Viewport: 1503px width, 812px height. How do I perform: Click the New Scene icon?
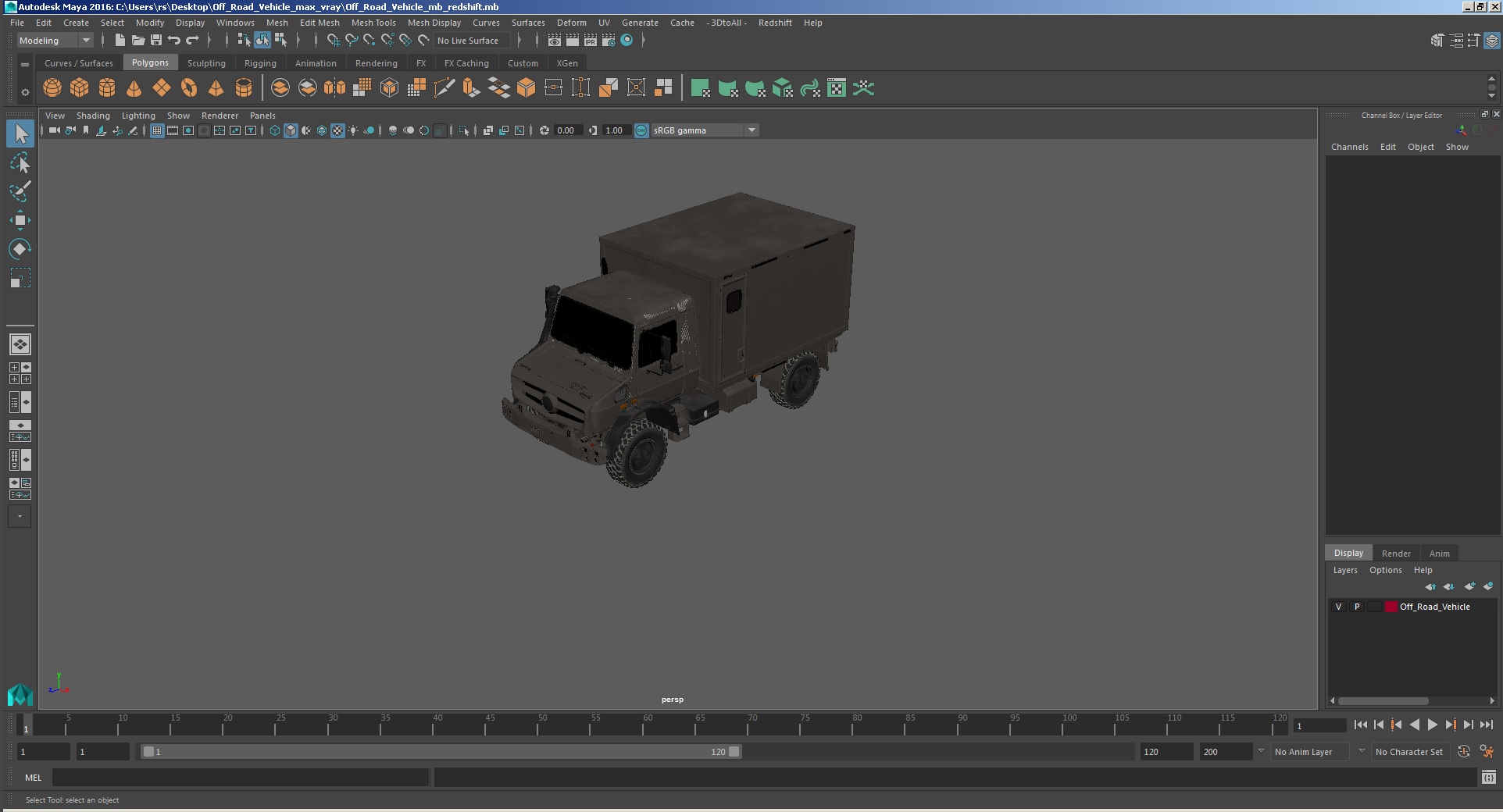[120, 41]
